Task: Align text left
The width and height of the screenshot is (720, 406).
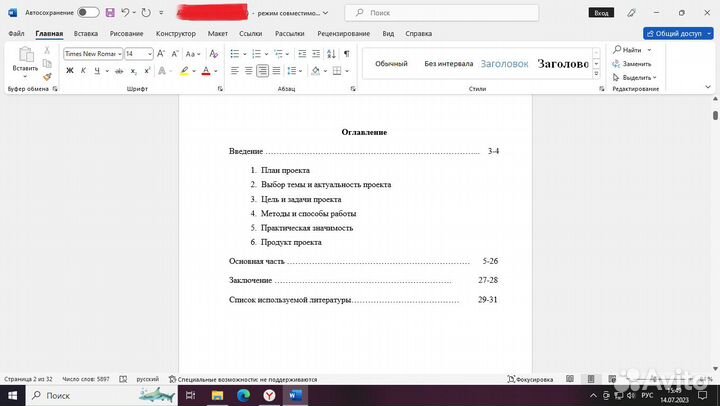Action: tap(235, 71)
